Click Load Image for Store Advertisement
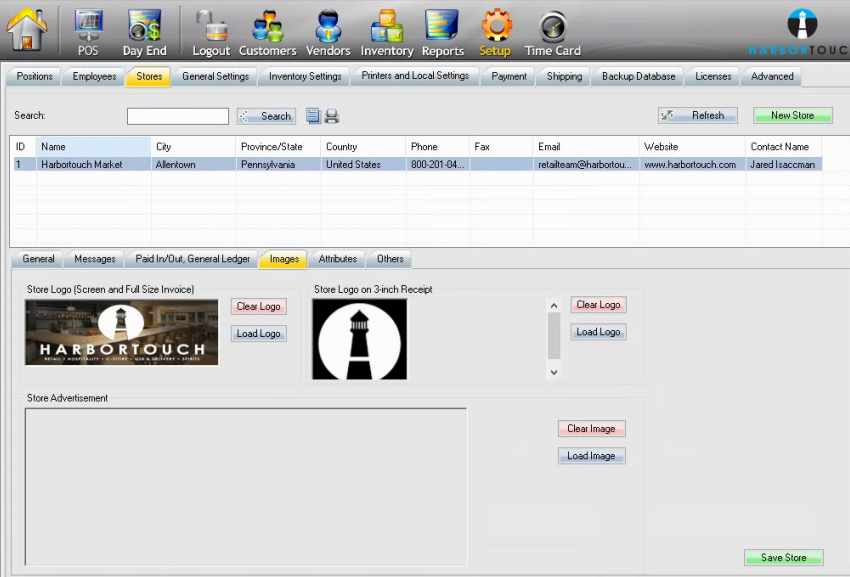This screenshot has width=850, height=577. click(x=591, y=456)
